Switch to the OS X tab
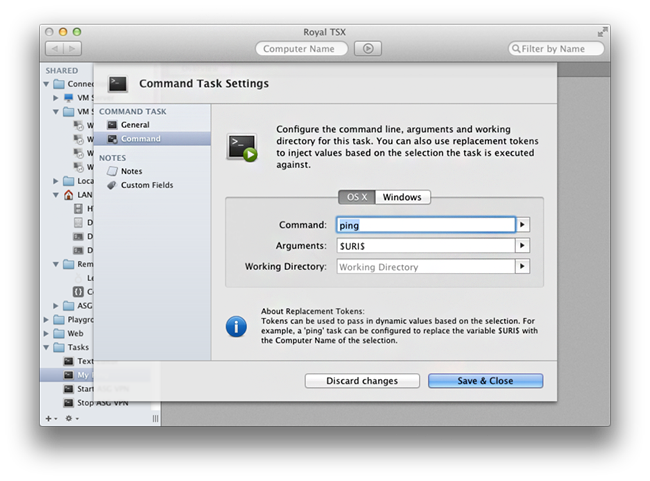 pos(357,197)
